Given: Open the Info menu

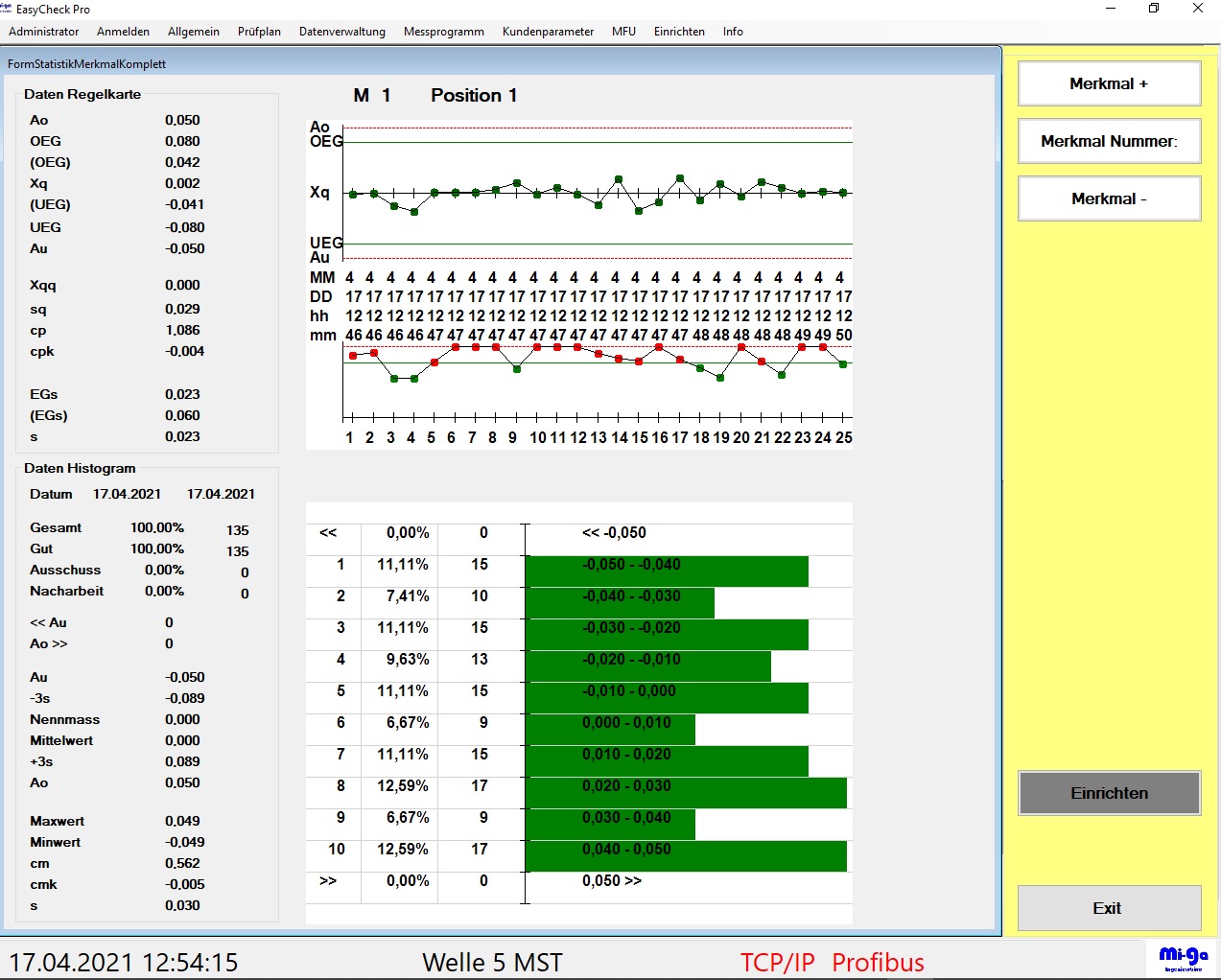Looking at the screenshot, I should coord(733,32).
